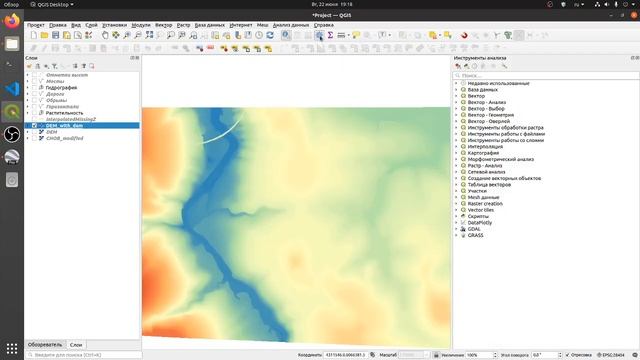640x360 pixels.
Task: Open Visual Studio Code from the dock
Action: pyautogui.click(x=12, y=89)
